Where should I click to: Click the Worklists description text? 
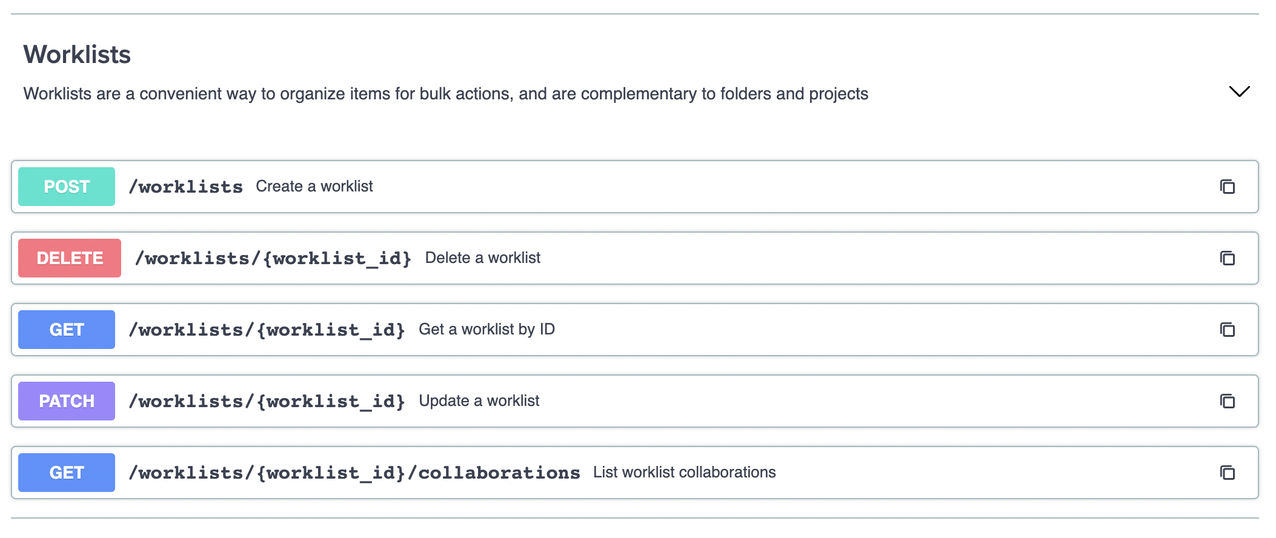tap(446, 94)
